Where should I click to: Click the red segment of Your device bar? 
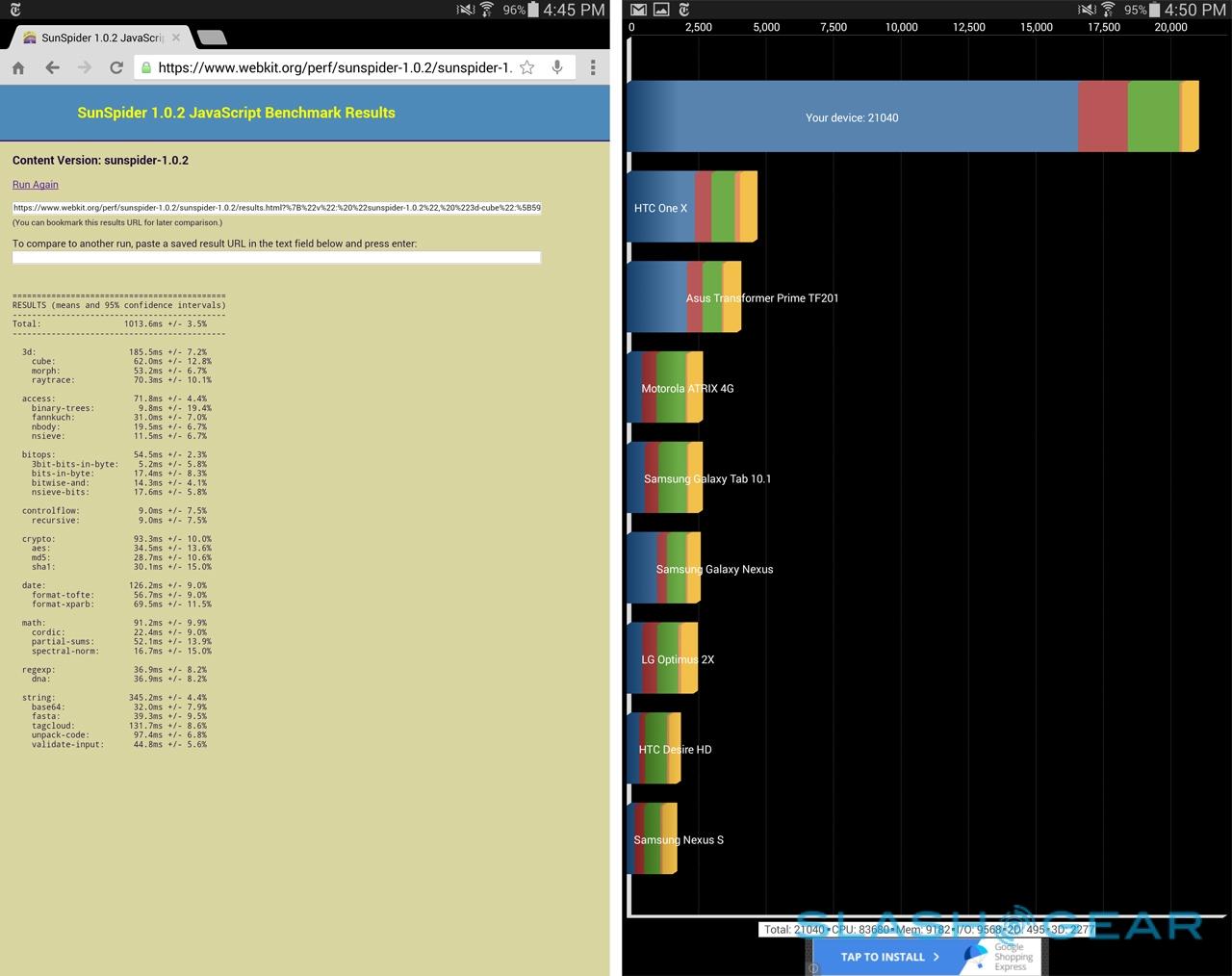tap(1103, 116)
